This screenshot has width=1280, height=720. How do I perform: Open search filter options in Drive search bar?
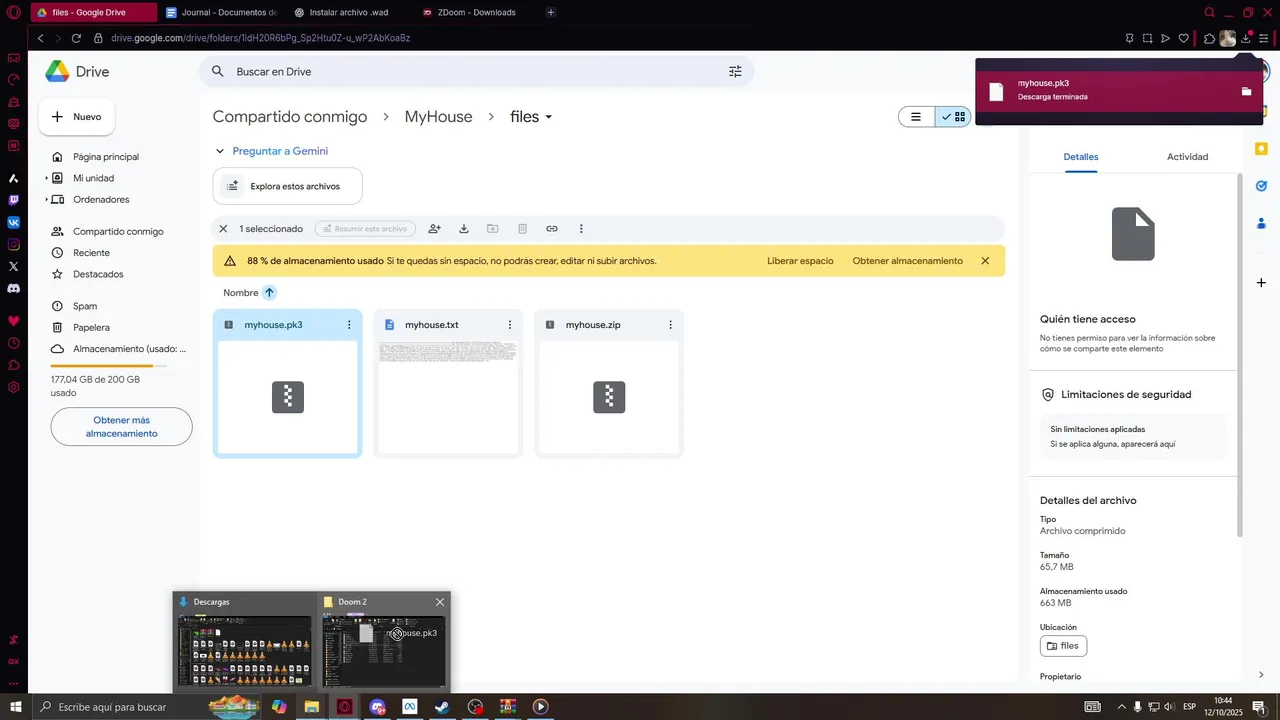pos(735,72)
